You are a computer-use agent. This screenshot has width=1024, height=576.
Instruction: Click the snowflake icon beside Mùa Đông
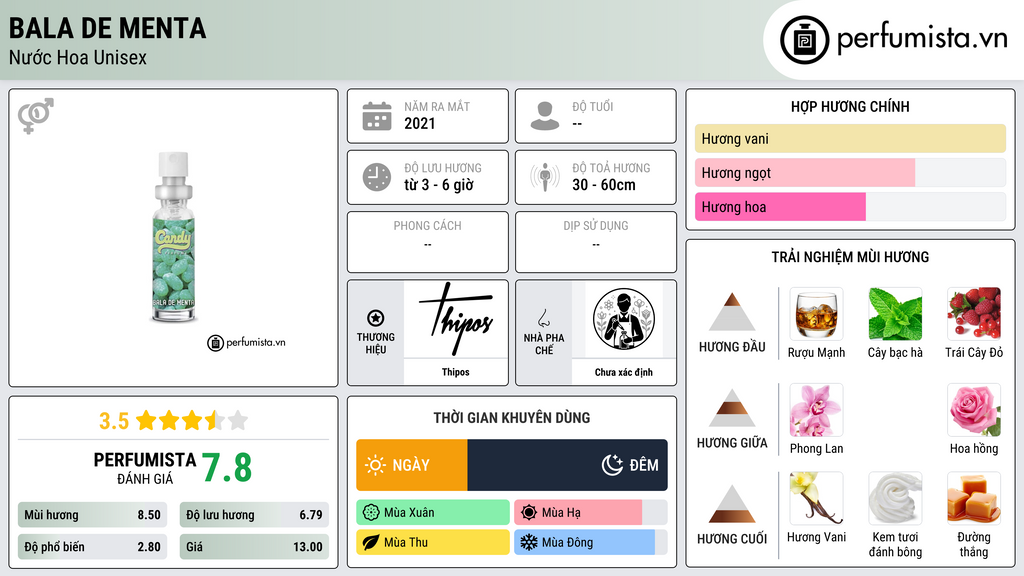(529, 543)
